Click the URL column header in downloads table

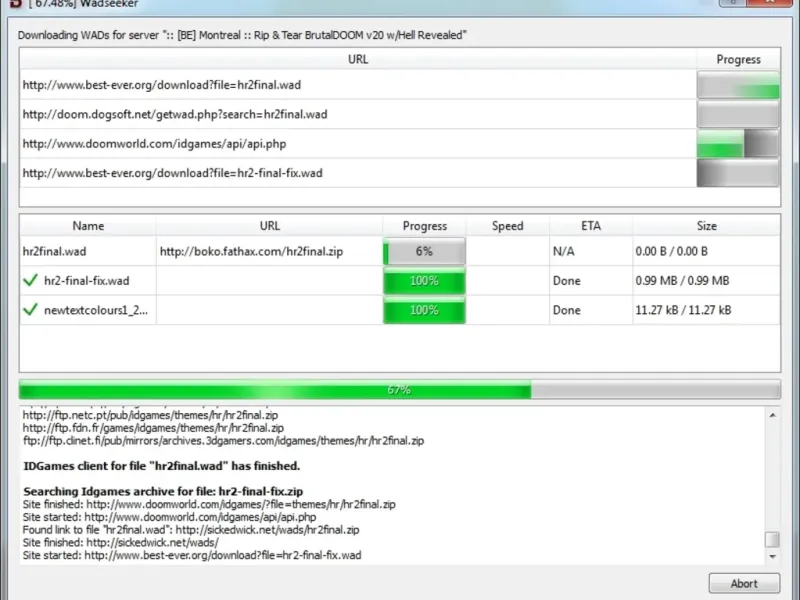(269, 226)
